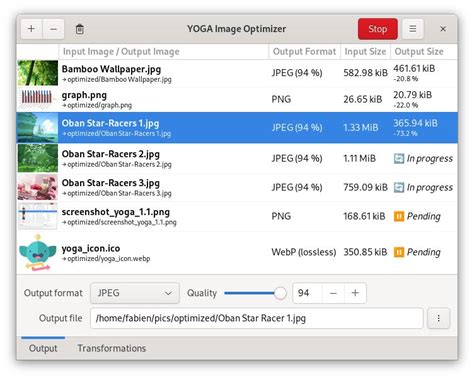Remove selected image with the minus button

click(x=53, y=29)
